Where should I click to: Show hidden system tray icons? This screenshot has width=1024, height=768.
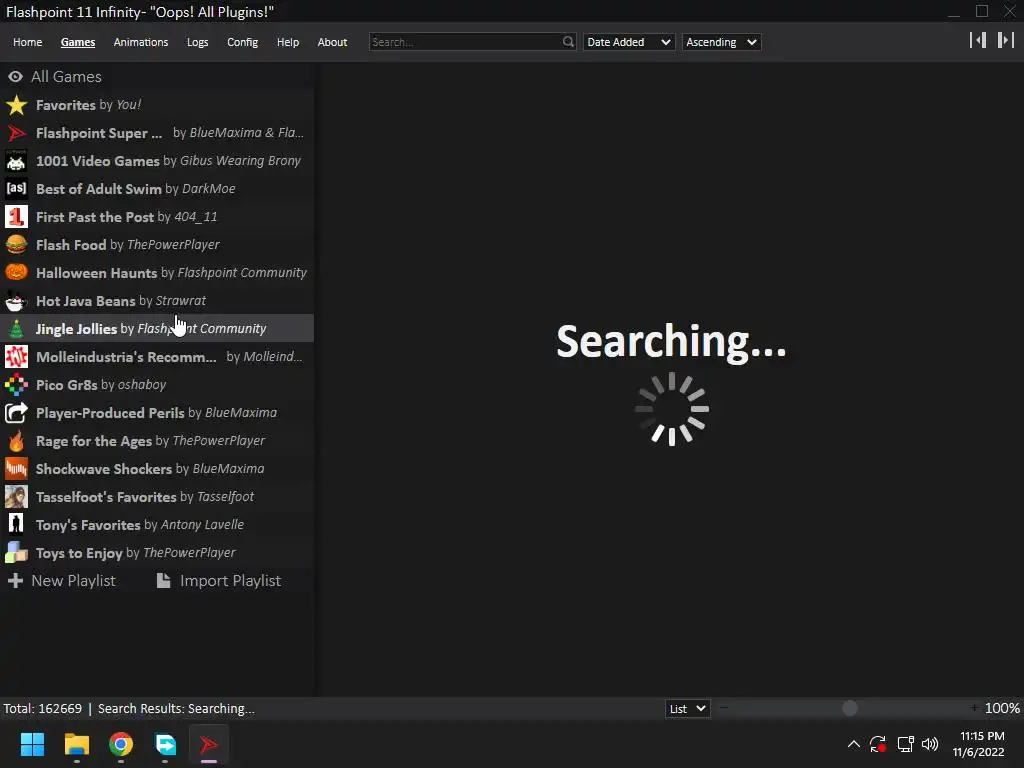(854, 744)
